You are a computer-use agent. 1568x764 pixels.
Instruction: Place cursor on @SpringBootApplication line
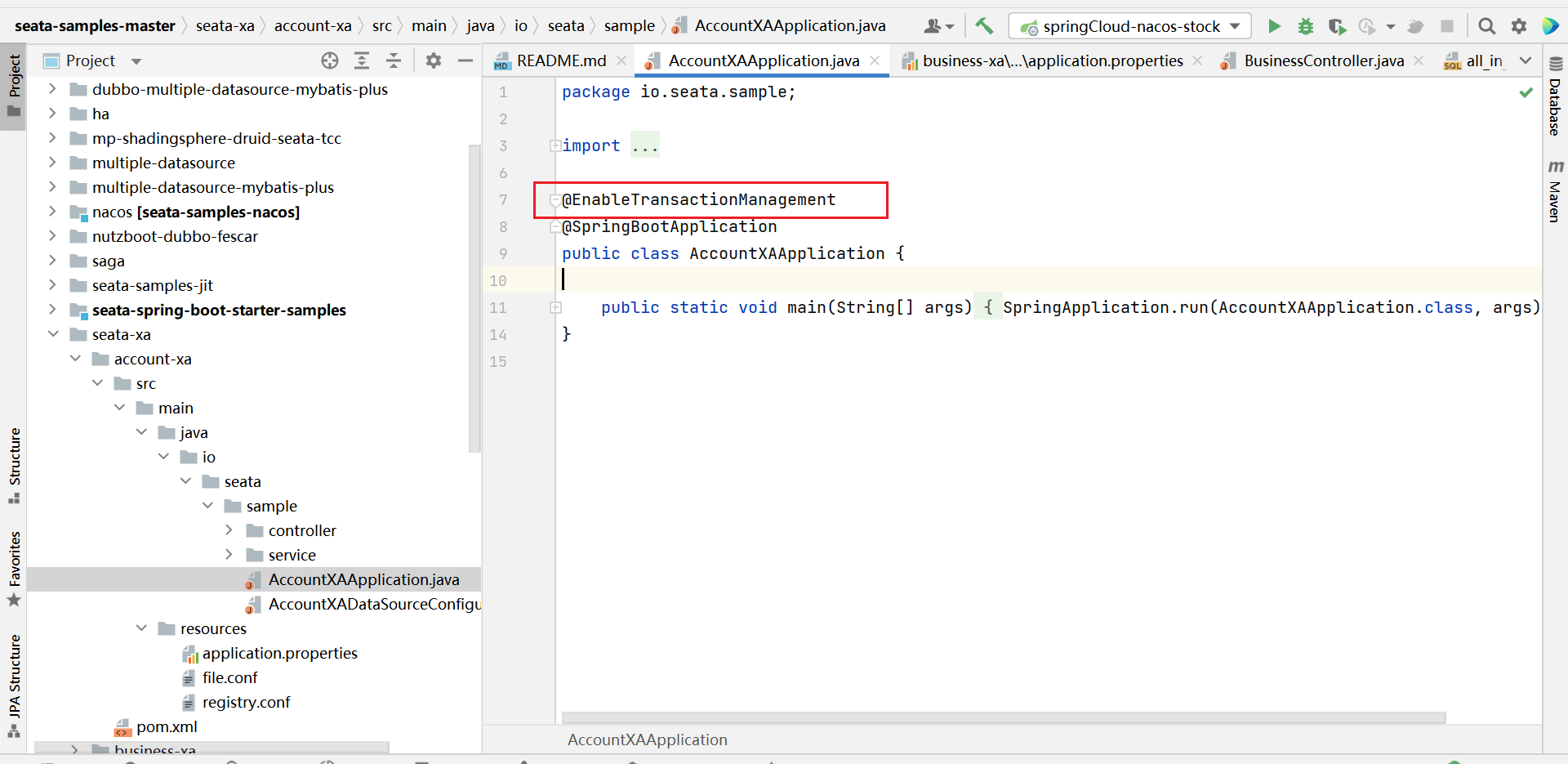669,226
